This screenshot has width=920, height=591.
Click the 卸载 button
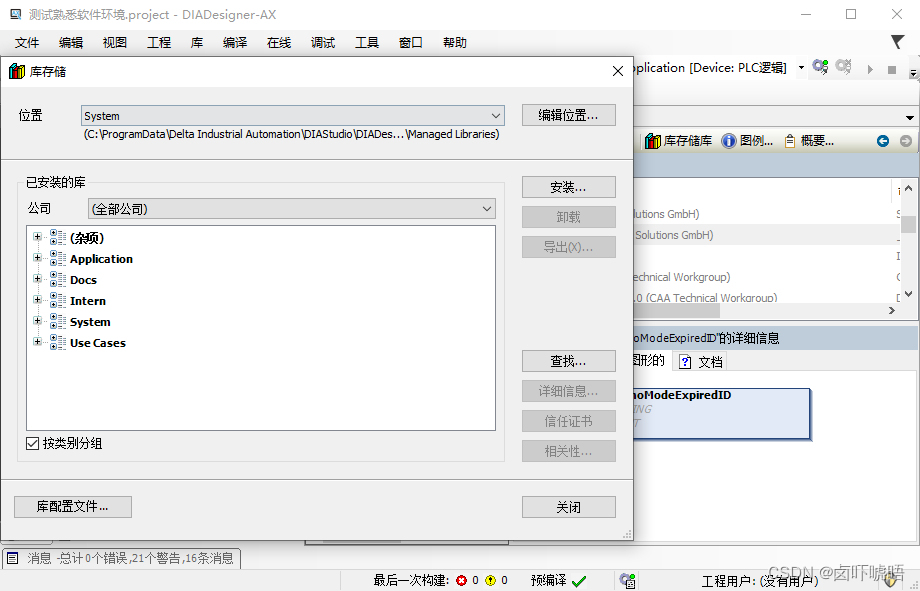[x=569, y=217]
